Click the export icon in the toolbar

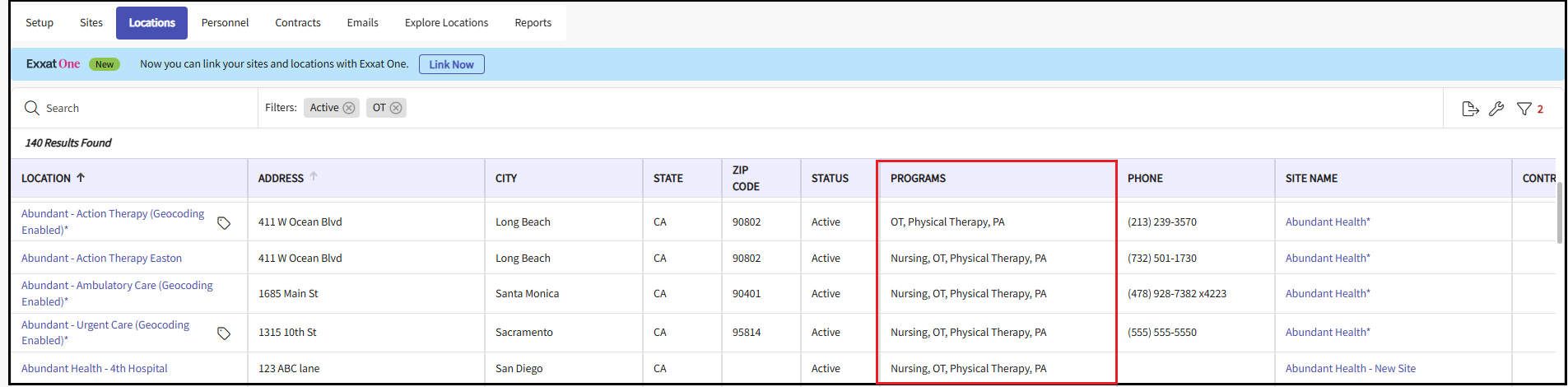(1470, 109)
